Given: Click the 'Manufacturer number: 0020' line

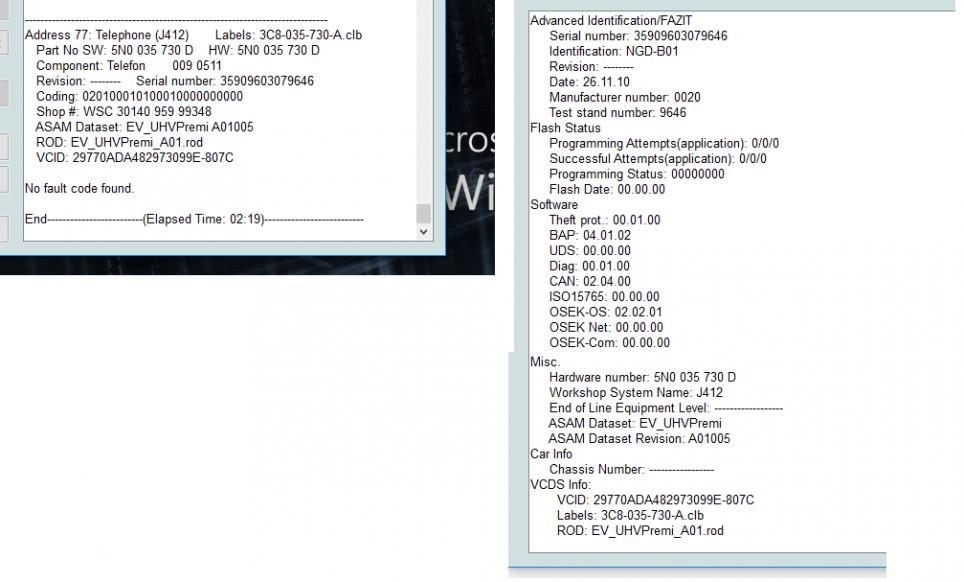Looking at the screenshot, I should [624, 97].
